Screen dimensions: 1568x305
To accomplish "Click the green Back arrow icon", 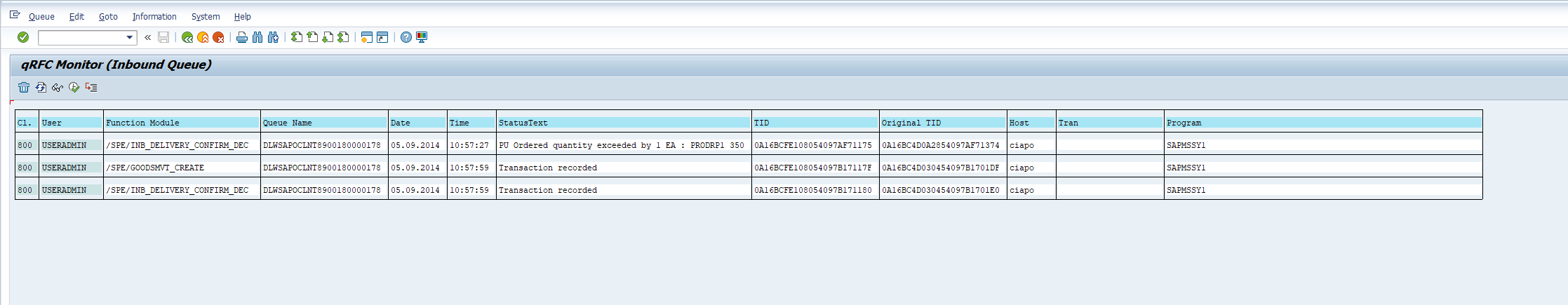I will (x=187, y=37).
